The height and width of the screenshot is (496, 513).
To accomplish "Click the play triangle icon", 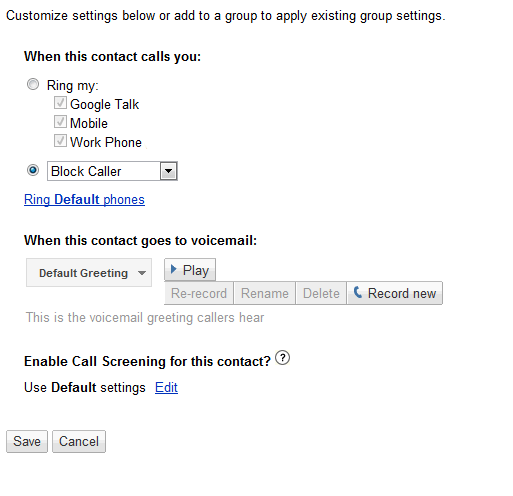I will (x=173, y=269).
